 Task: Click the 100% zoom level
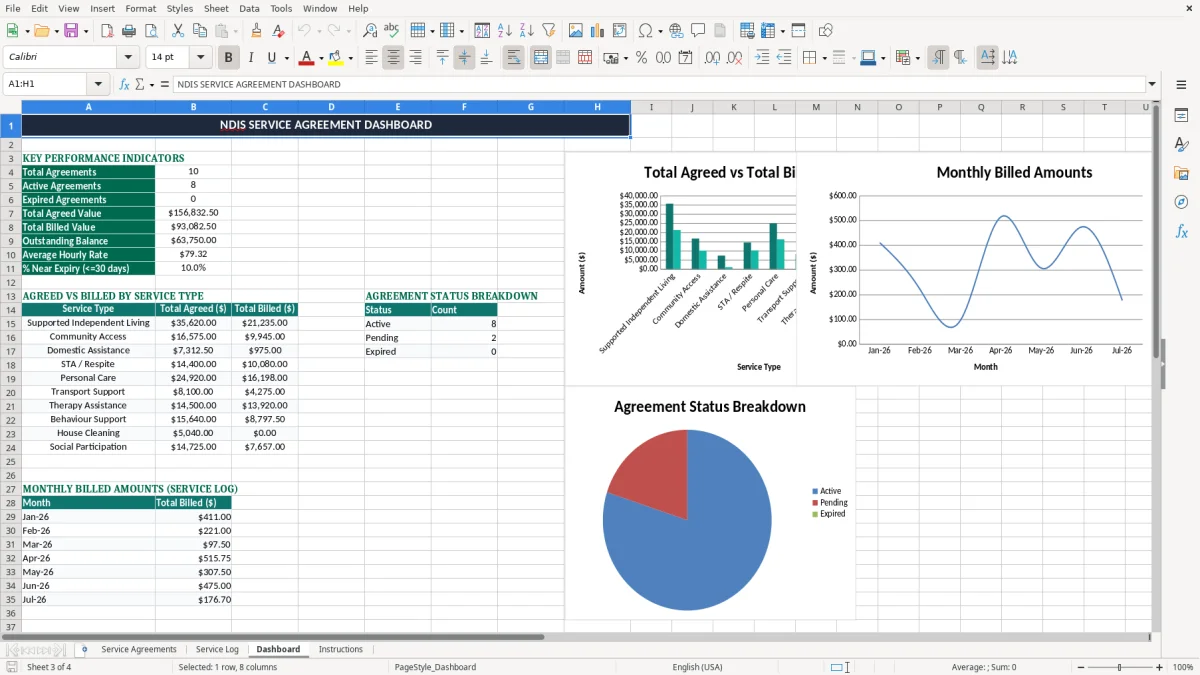tap(1183, 667)
